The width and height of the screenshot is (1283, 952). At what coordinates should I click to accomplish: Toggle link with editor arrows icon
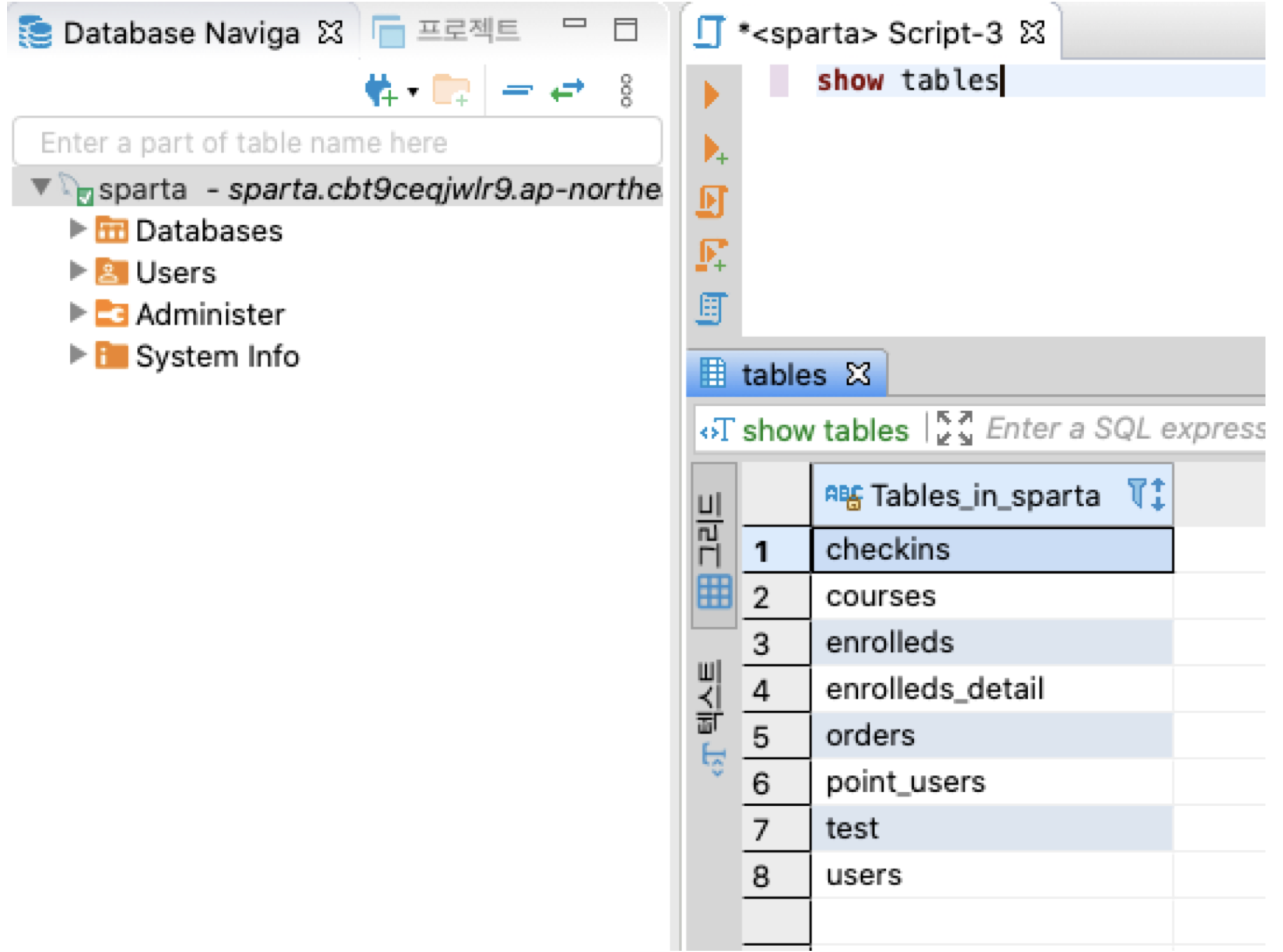tap(567, 90)
